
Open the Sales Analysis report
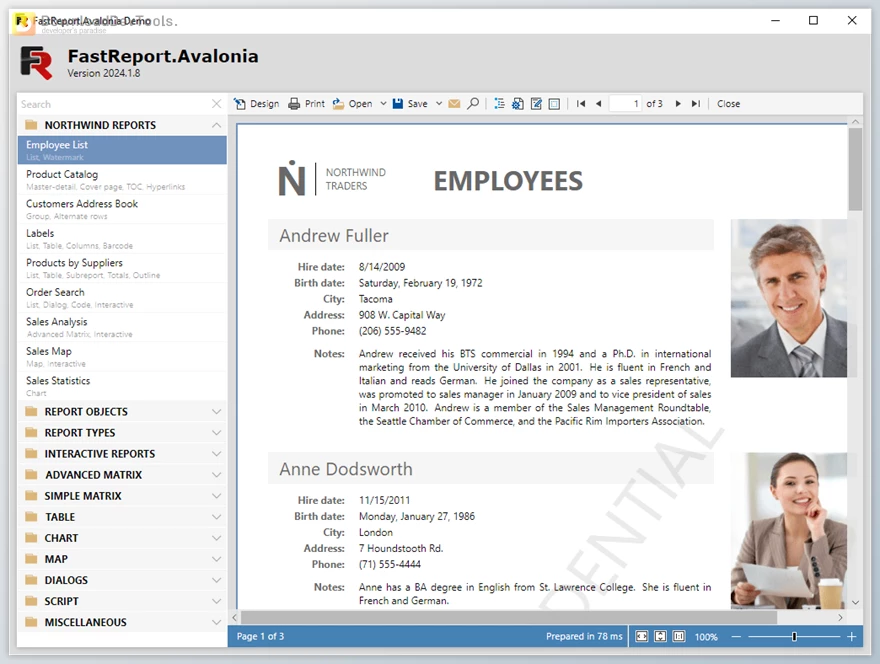(x=122, y=327)
